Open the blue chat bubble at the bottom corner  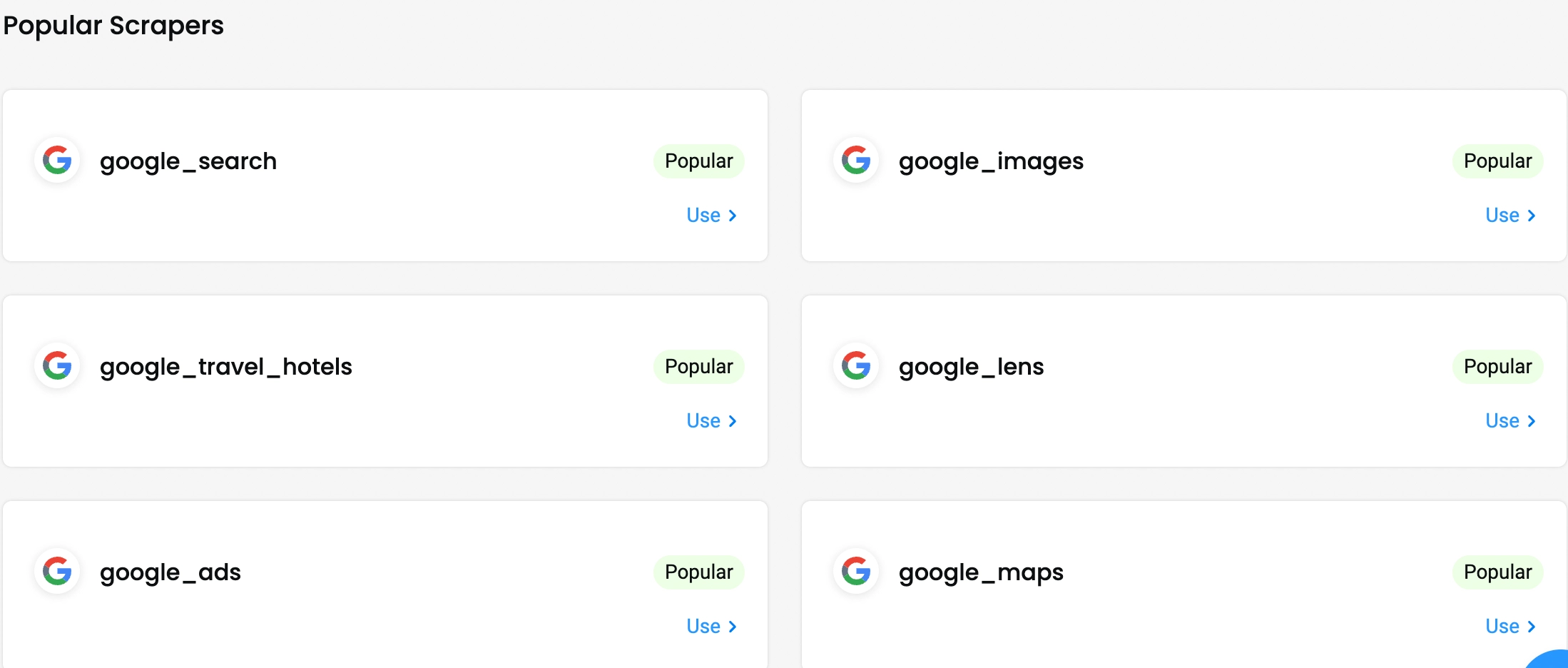[x=1549, y=660]
